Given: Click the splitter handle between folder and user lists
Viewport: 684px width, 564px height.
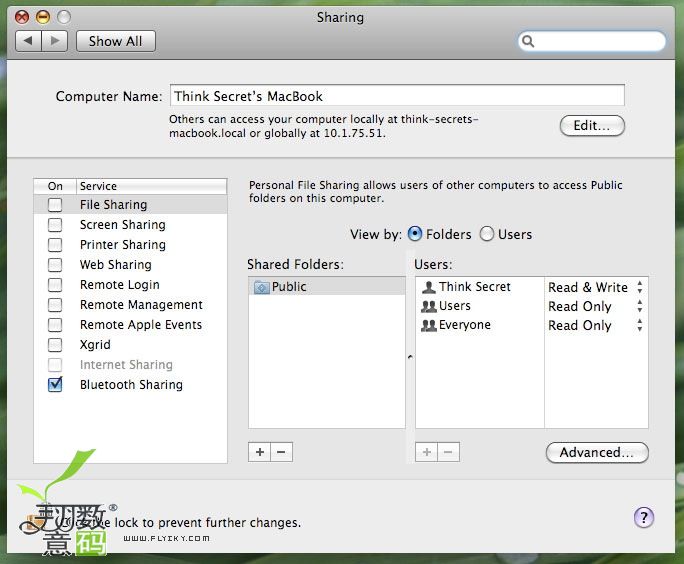Looking at the screenshot, I should [x=410, y=356].
